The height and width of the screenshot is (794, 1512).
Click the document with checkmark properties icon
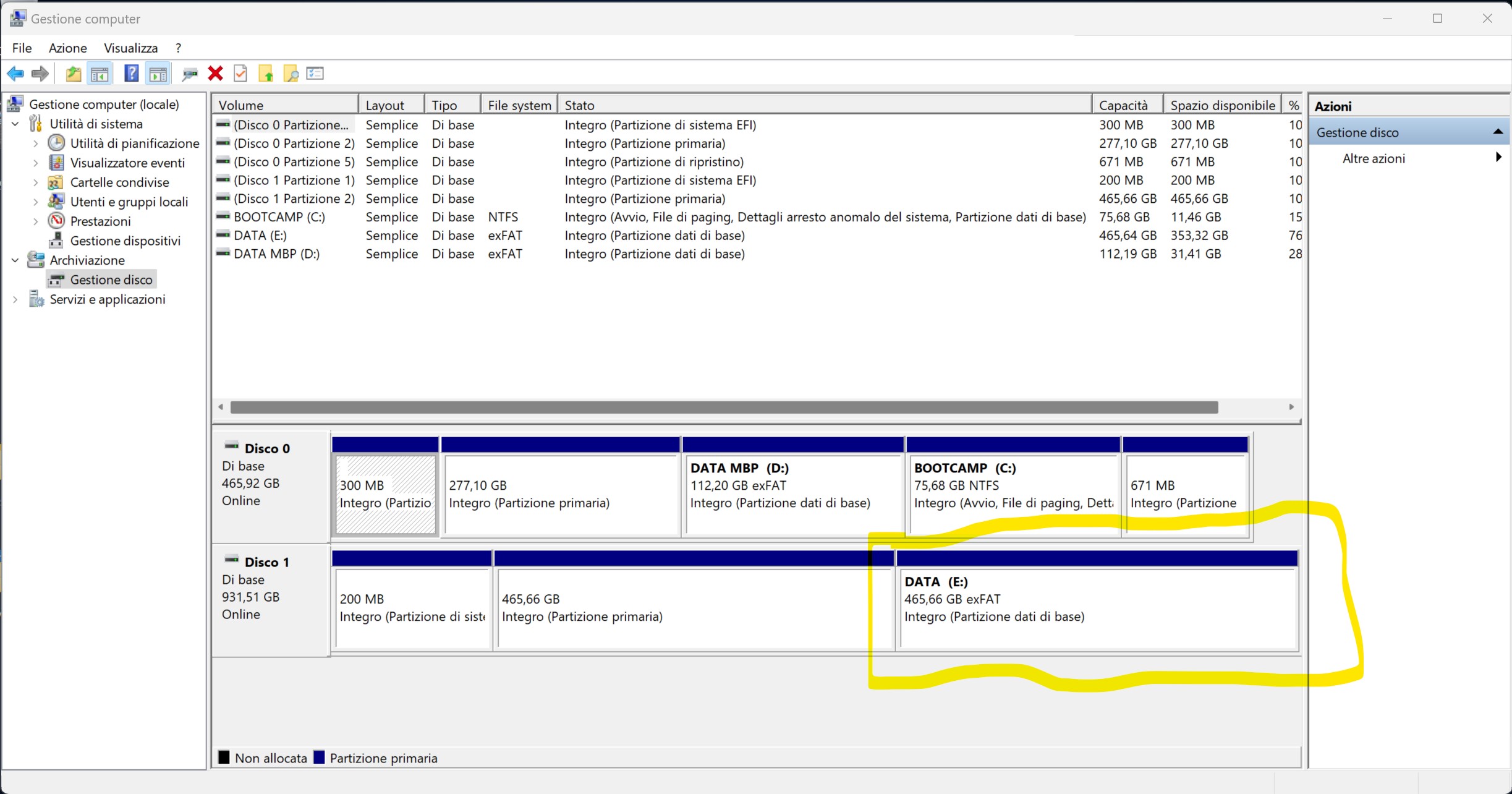(x=240, y=74)
